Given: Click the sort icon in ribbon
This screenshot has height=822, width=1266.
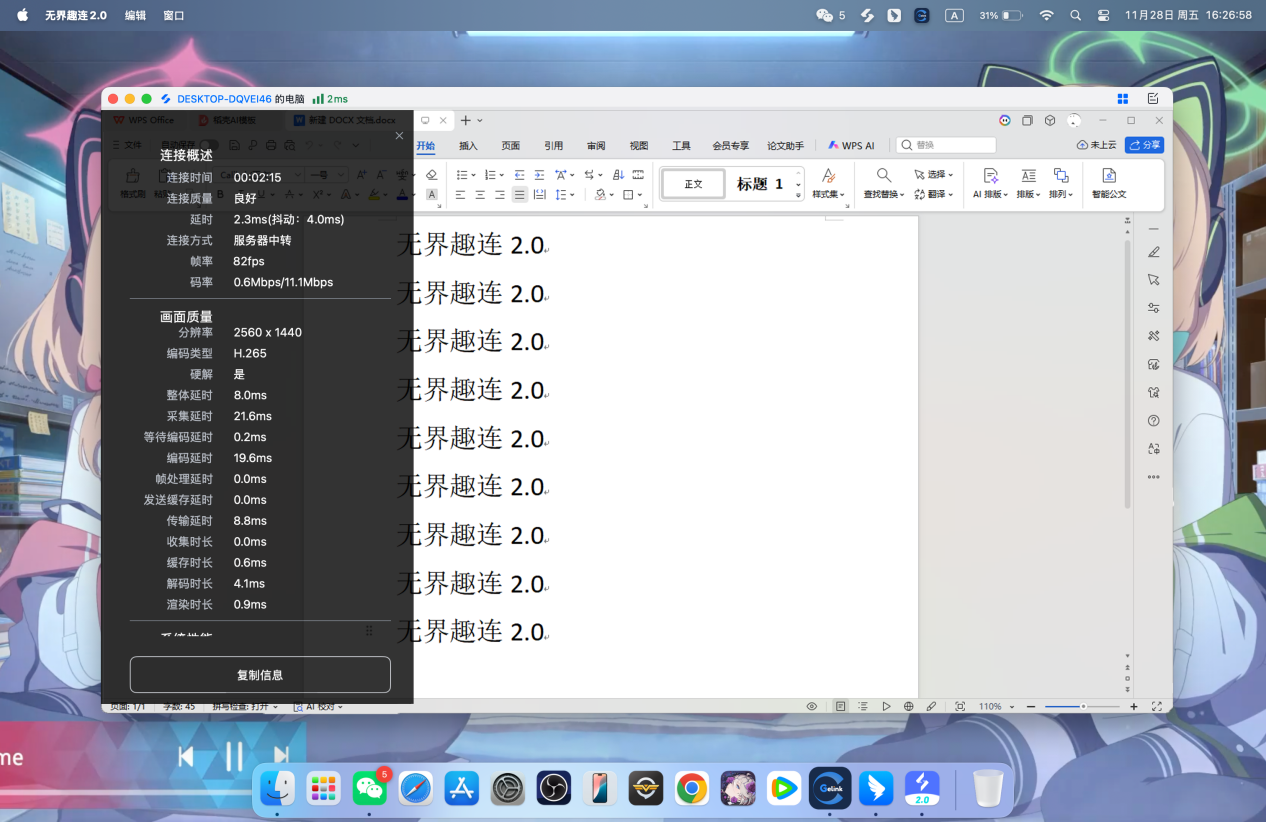Looking at the screenshot, I should pos(618,175).
